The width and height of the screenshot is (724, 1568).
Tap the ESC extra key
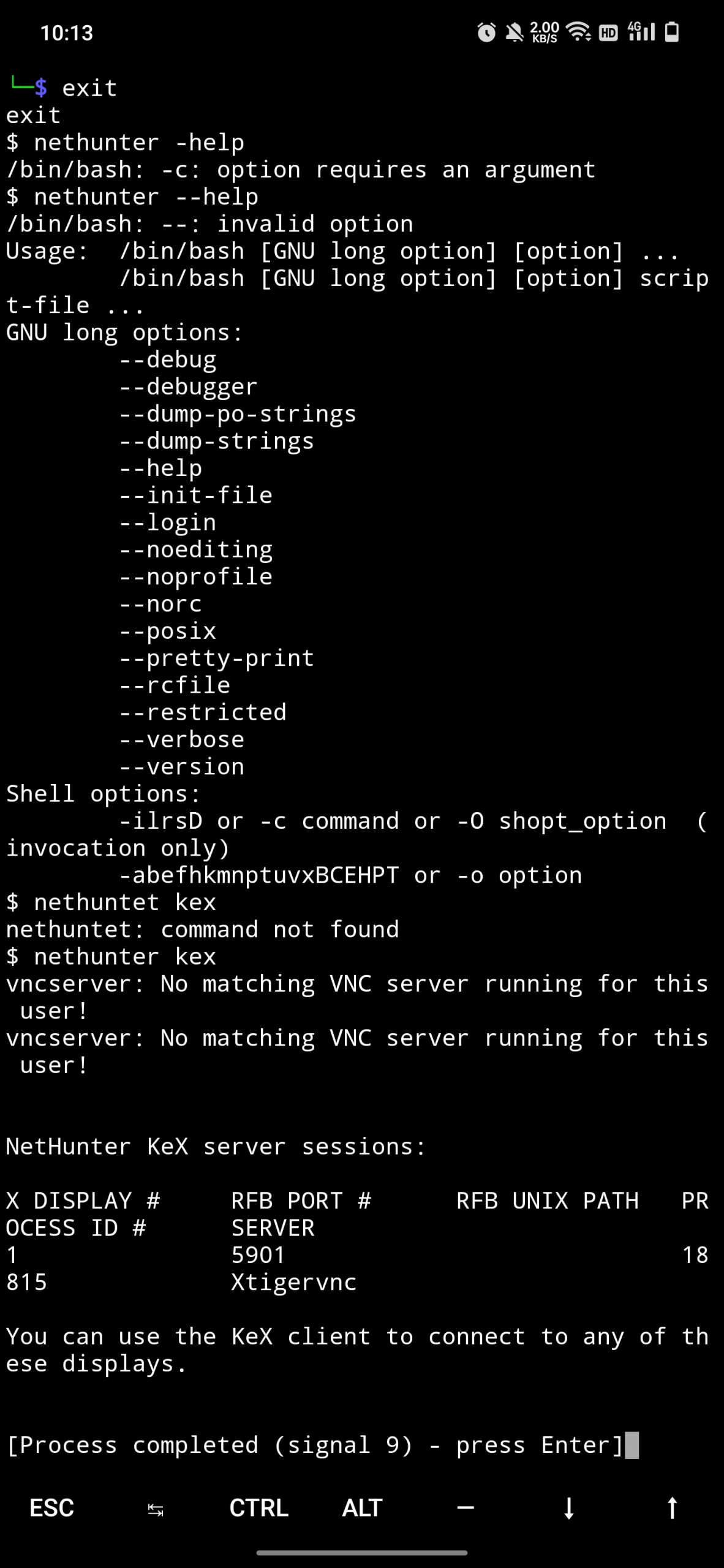[52, 1508]
